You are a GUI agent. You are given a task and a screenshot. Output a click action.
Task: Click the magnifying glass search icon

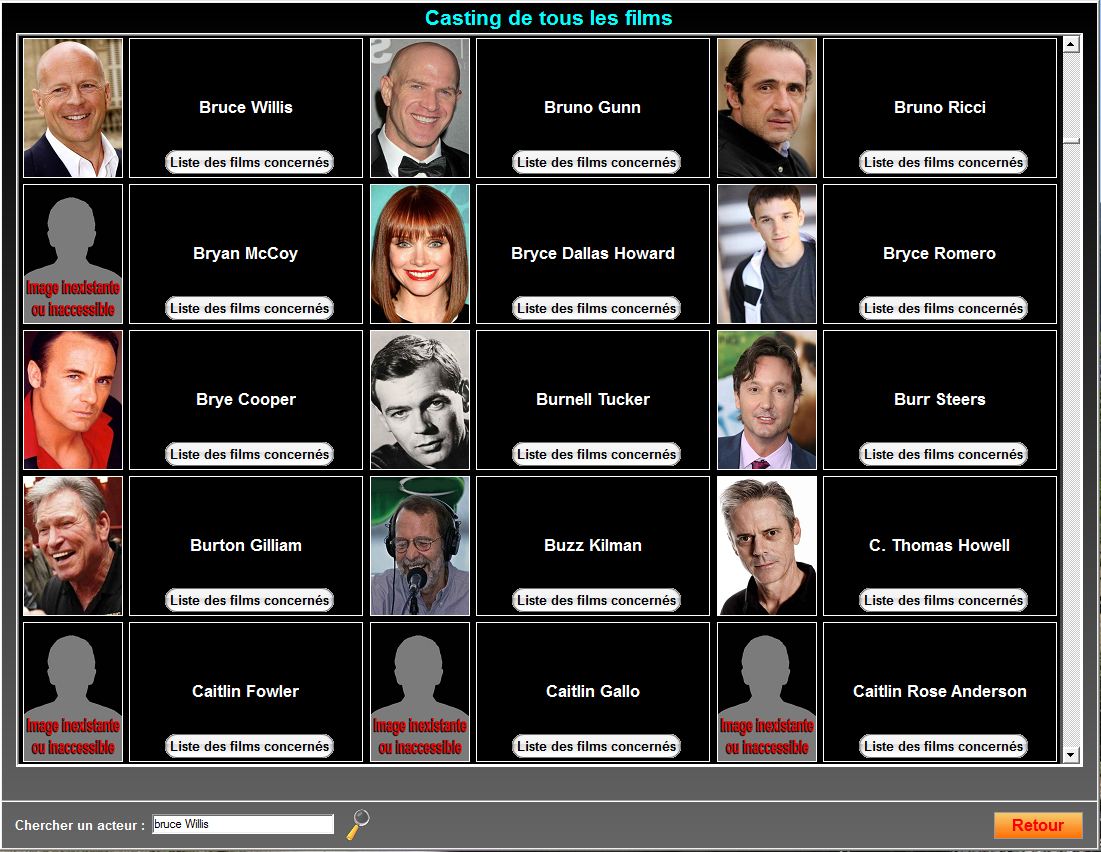[358, 824]
